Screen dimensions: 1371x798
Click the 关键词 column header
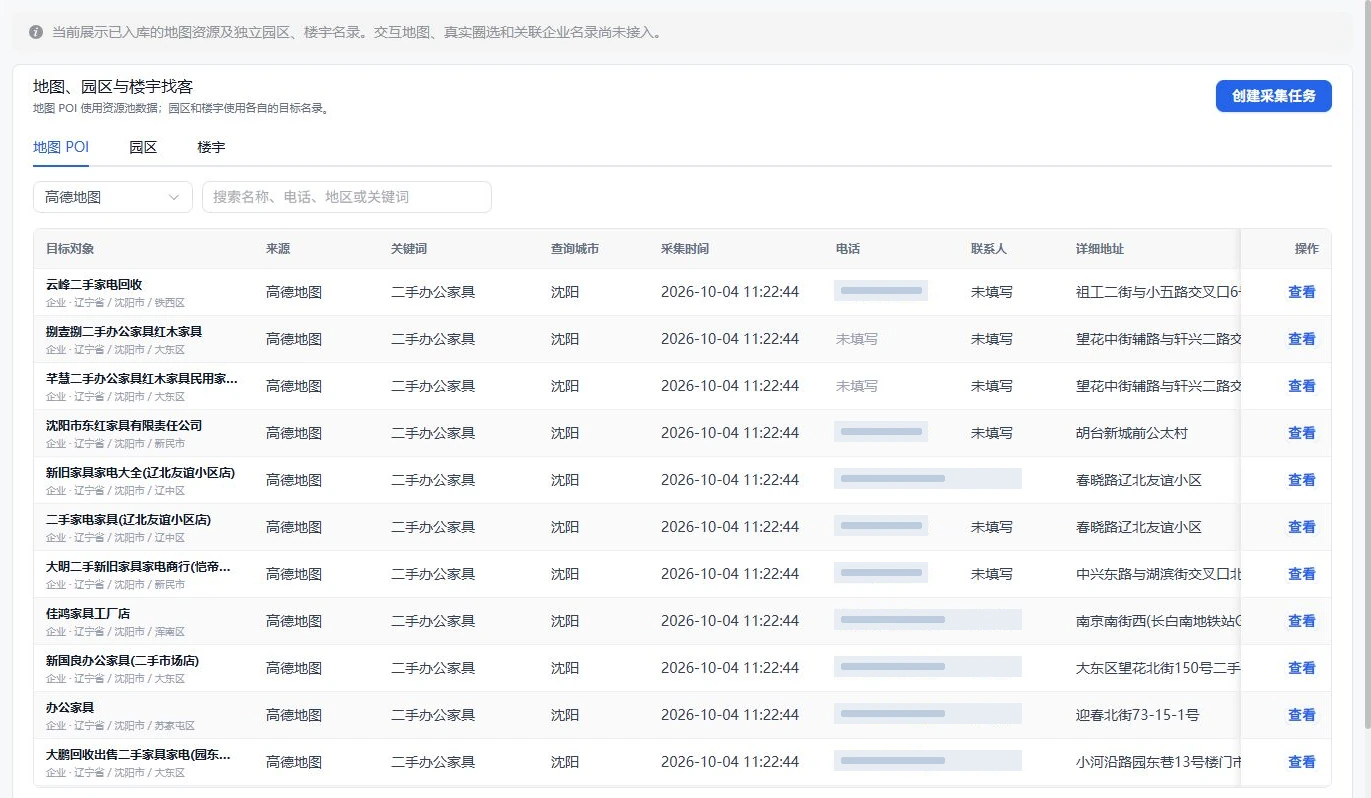pos(409,249)
